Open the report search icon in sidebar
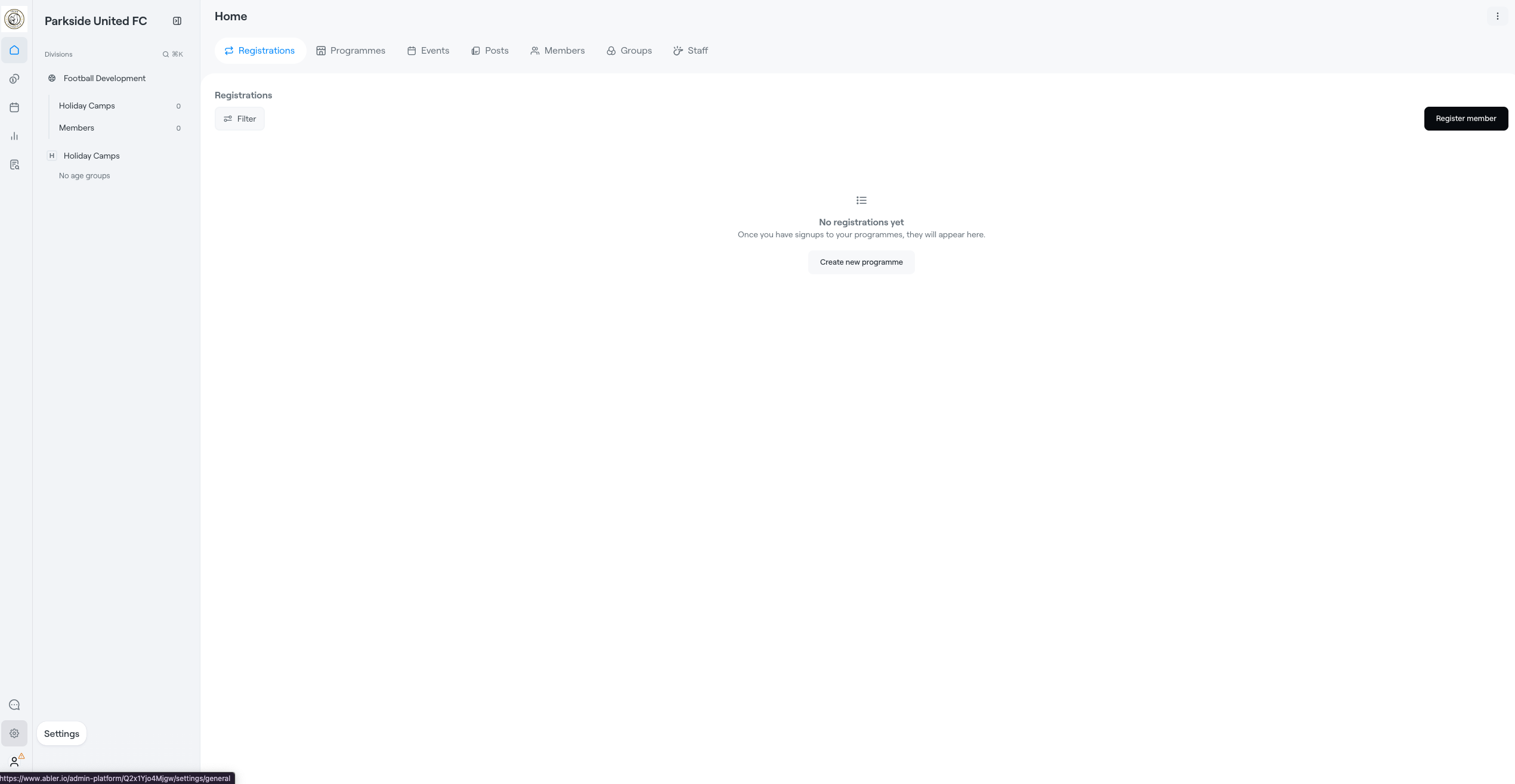Screen dimensions: 1515x784 14,165
